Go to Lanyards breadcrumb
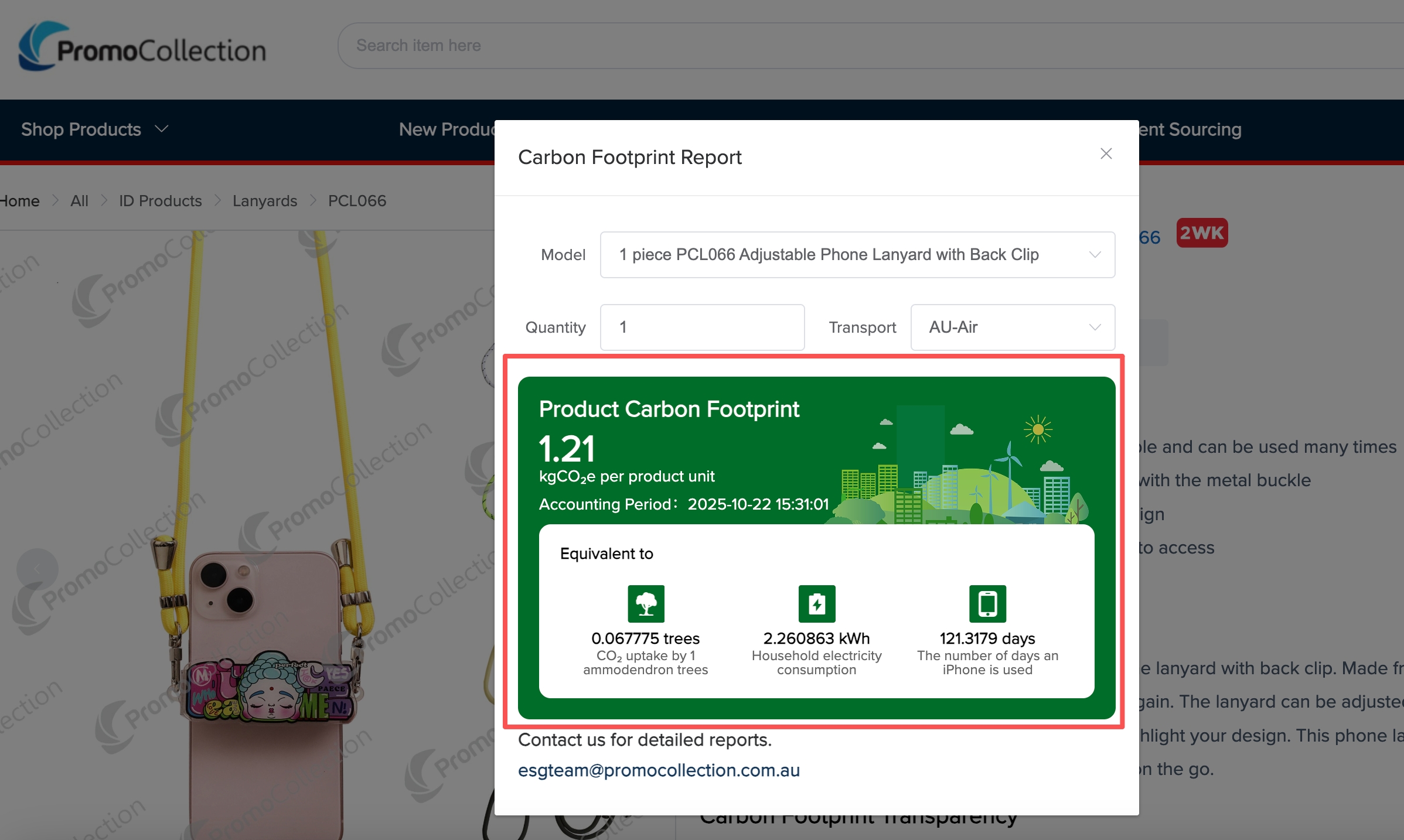1404x840 pixels. (x=265, y=201)
